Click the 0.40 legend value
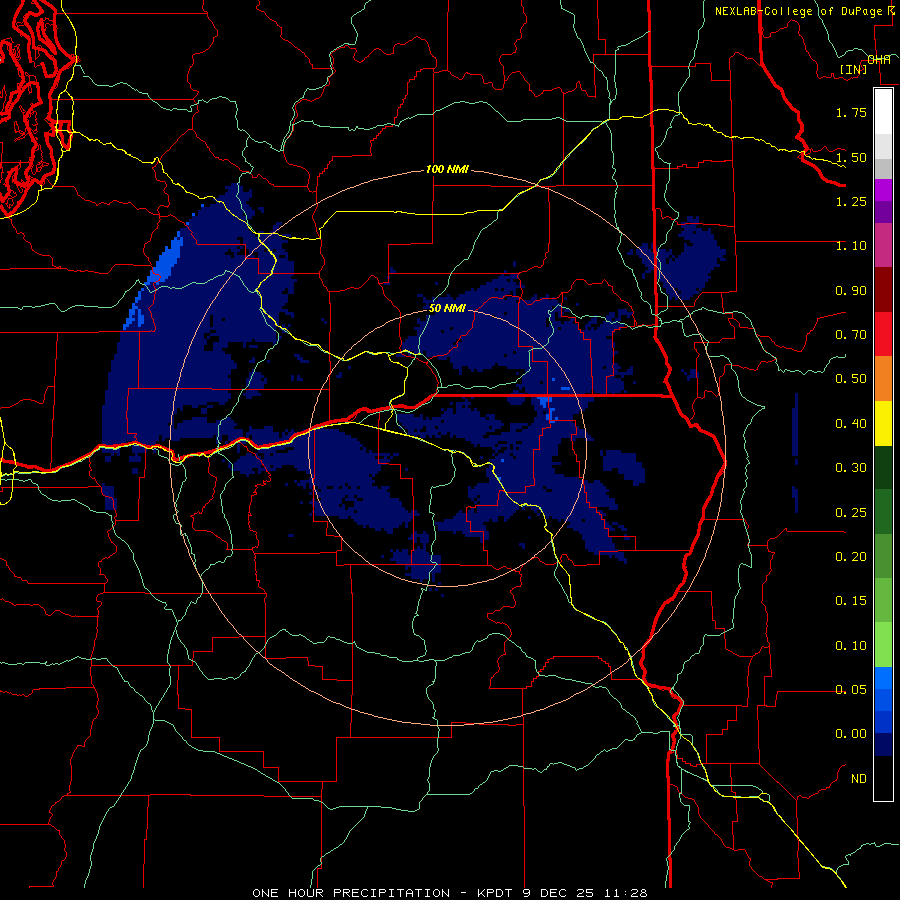The width and height of the screenshot is (900, 900). pyautogui.click(x=851, y=424)
